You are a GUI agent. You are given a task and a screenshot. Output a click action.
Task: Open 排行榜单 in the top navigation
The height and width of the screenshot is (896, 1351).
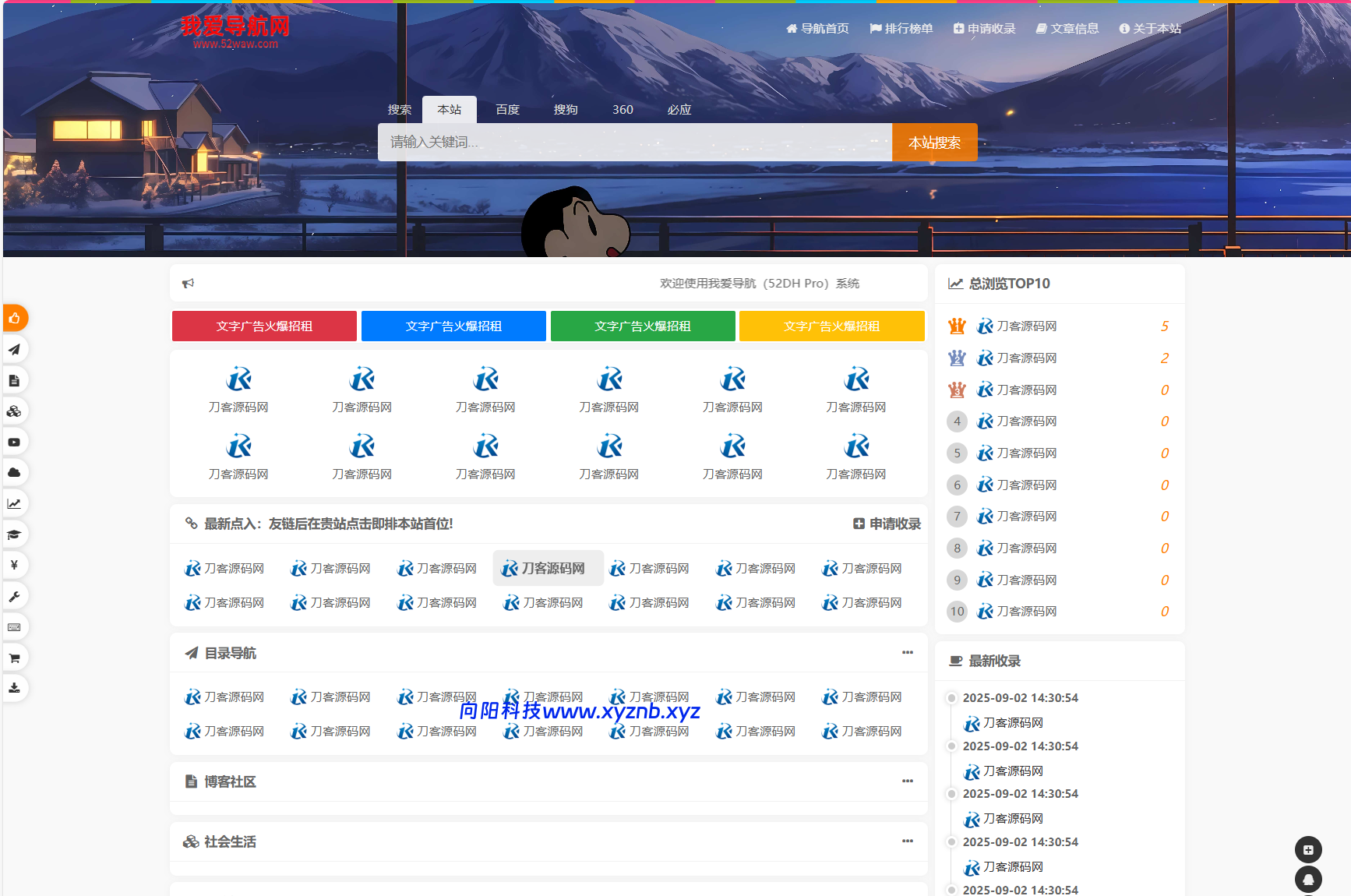[901, 29]
